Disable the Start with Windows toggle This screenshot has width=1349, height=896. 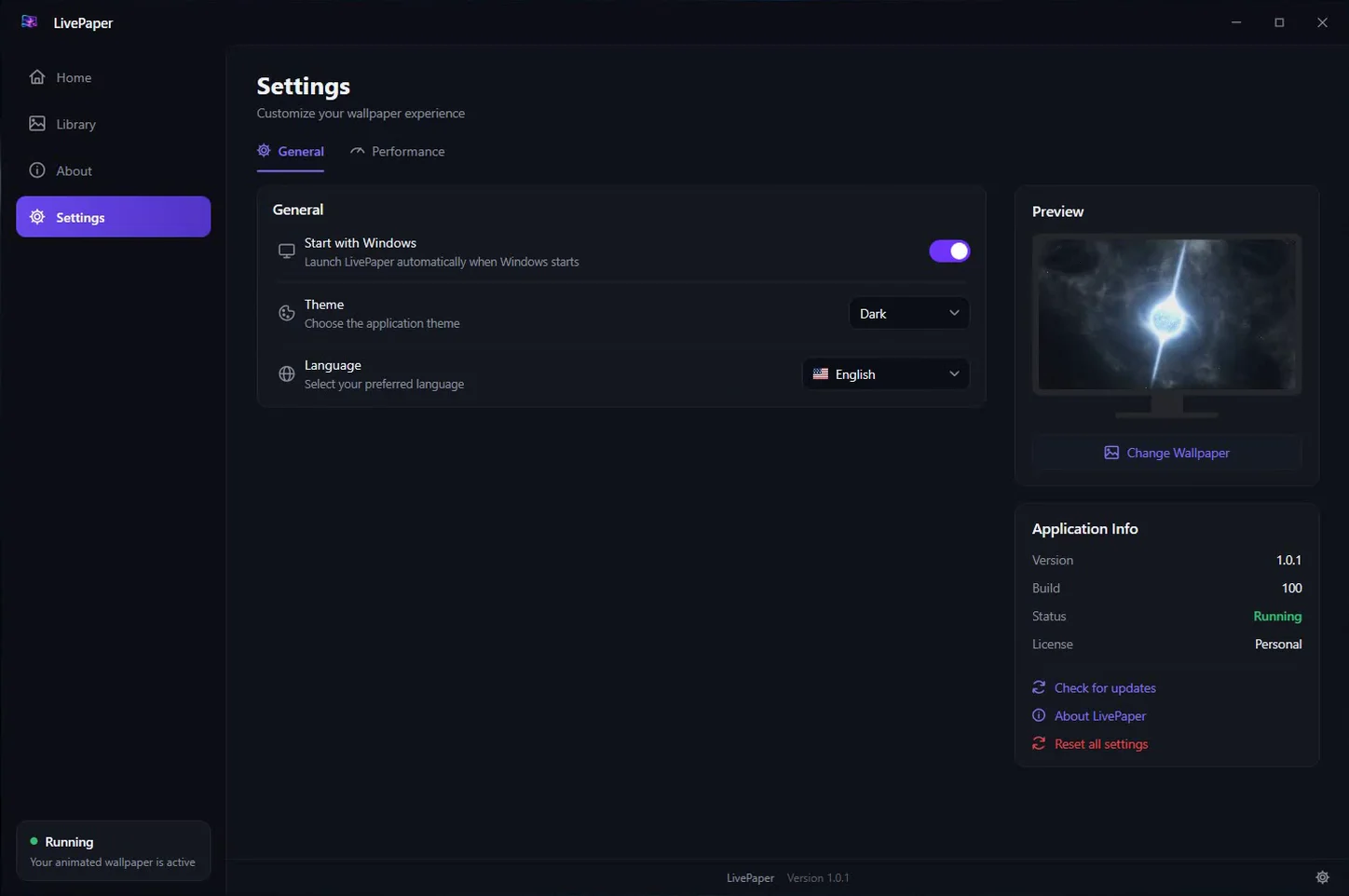[949, 251]
